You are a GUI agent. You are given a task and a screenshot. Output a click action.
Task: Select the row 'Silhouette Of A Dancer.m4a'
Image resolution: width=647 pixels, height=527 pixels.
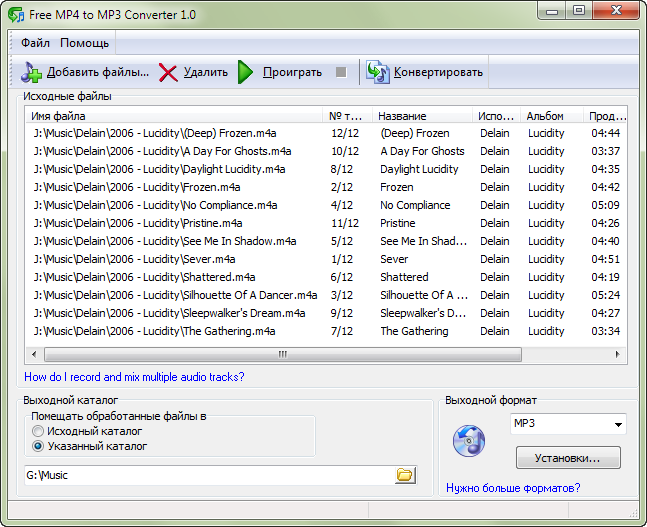pyautogui.click(x=326, y=295)
